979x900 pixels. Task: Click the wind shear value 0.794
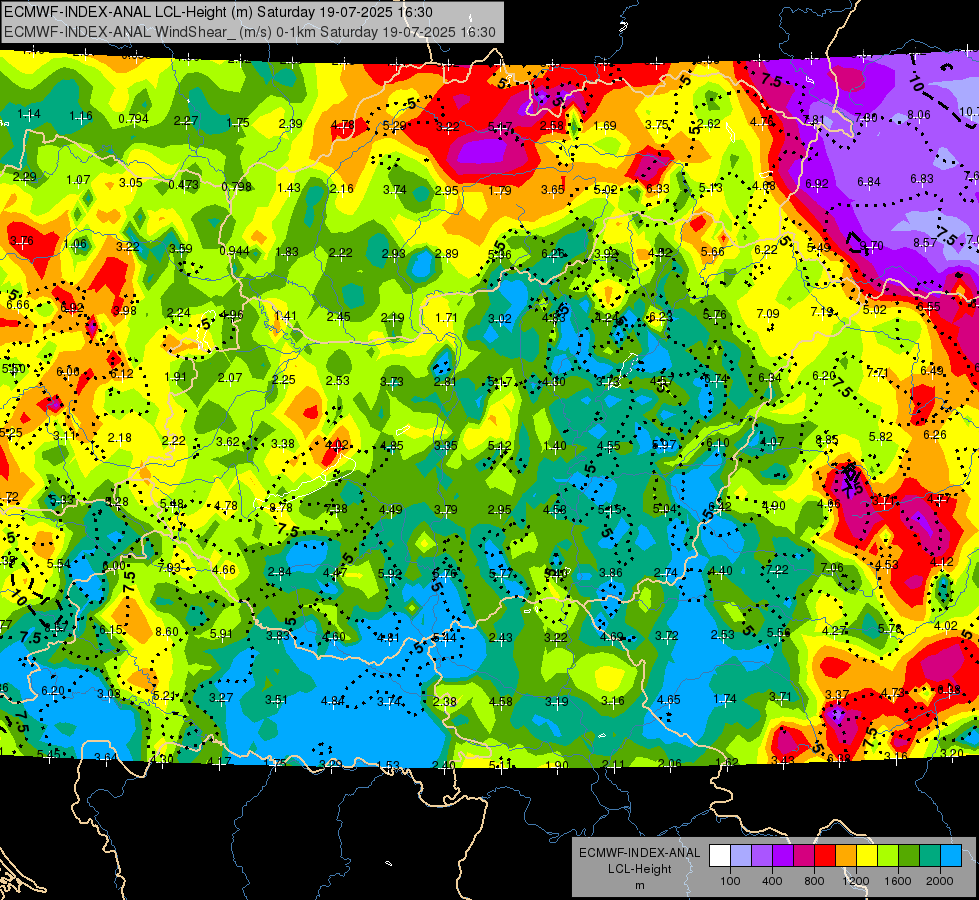pos(133,119)
